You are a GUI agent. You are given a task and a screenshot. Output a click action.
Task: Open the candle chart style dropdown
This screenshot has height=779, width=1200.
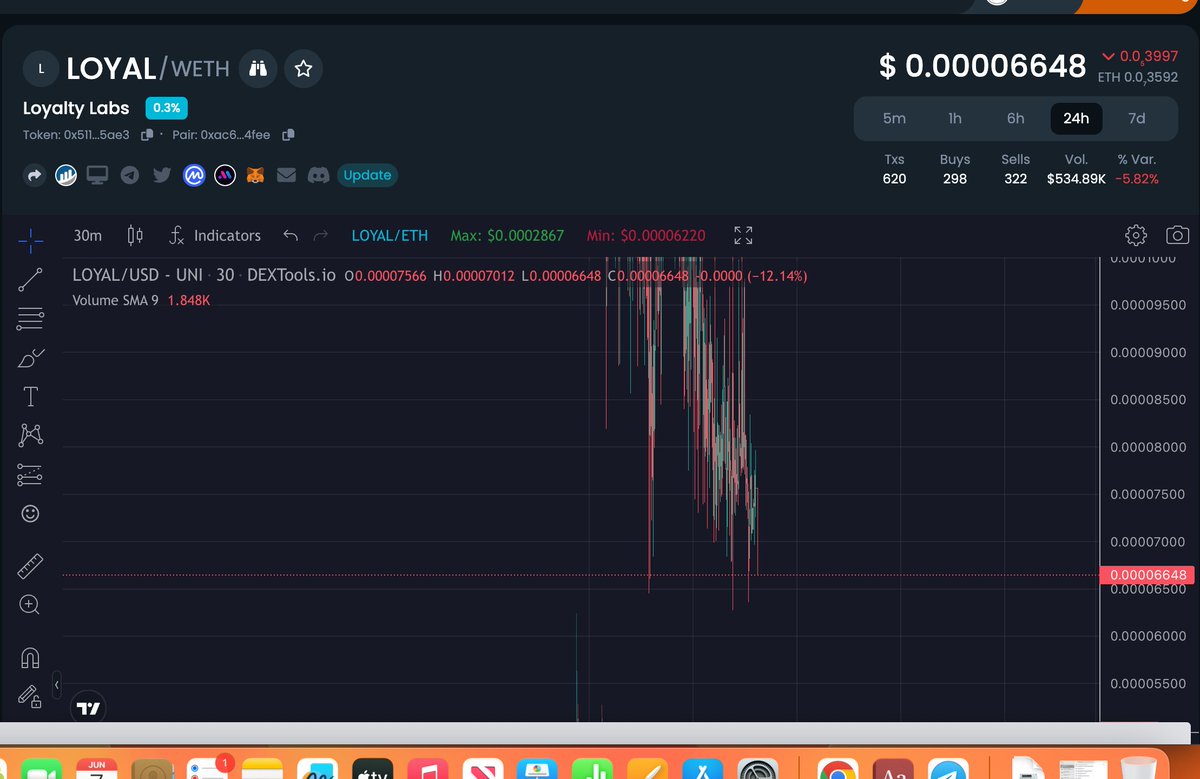click(136, 235)
